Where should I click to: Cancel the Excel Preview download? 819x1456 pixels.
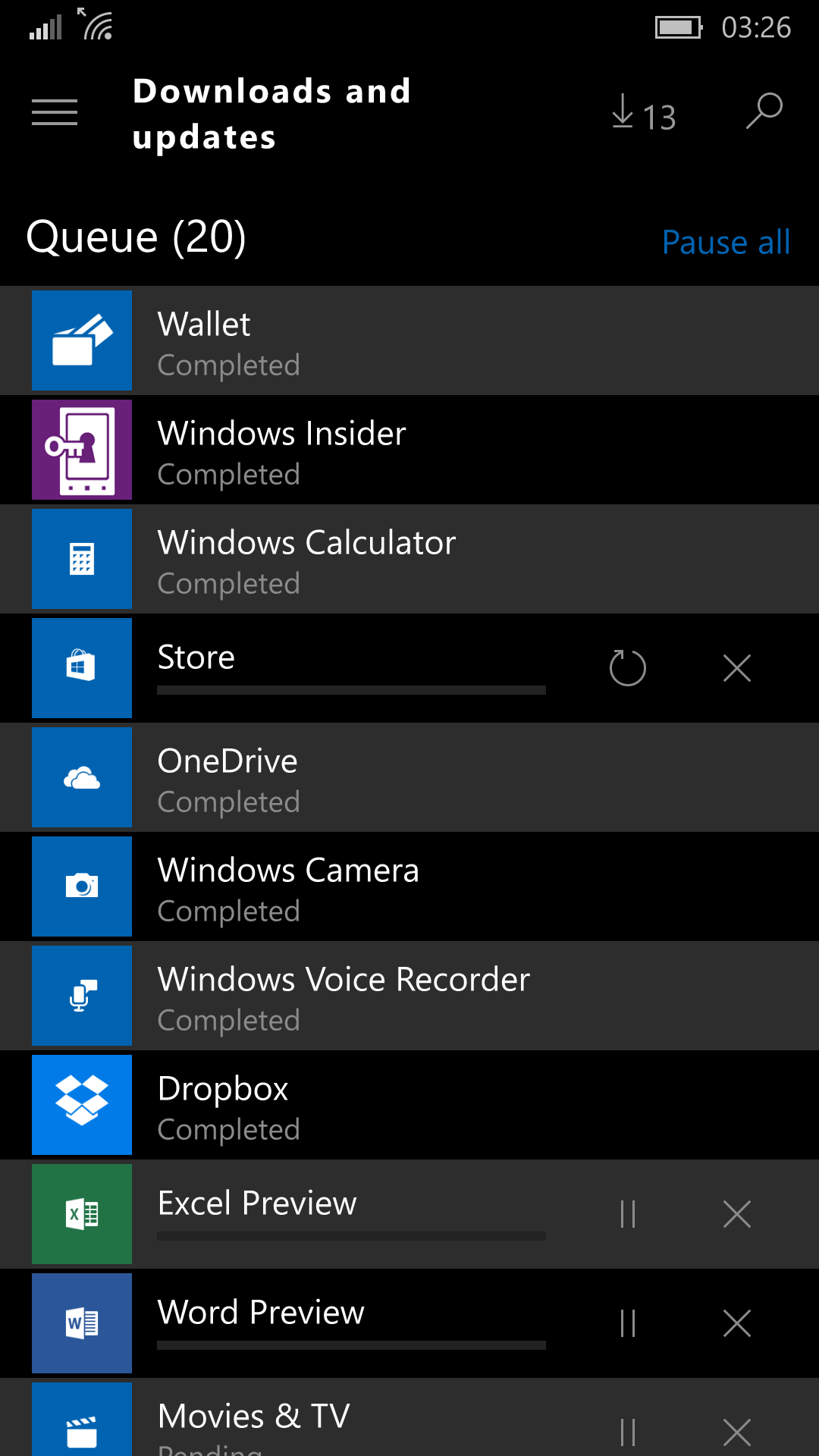coord(736,1214)
